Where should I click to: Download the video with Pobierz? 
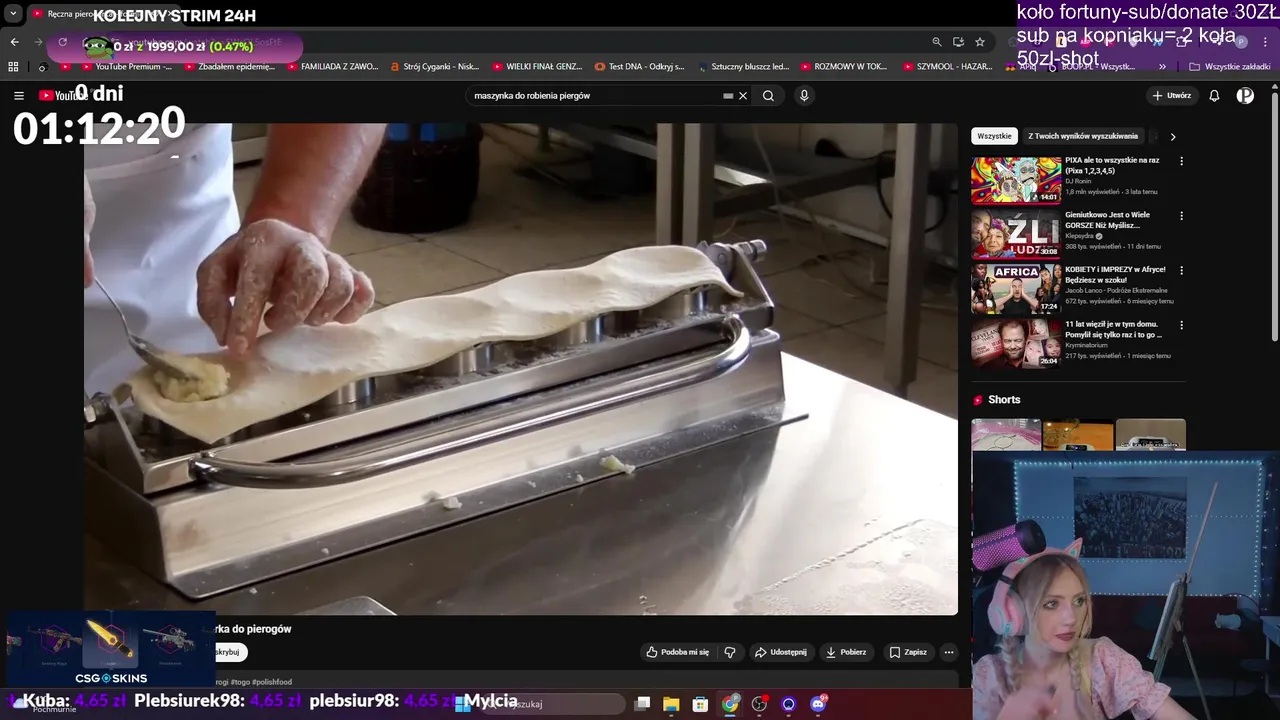tap(846, 652)
